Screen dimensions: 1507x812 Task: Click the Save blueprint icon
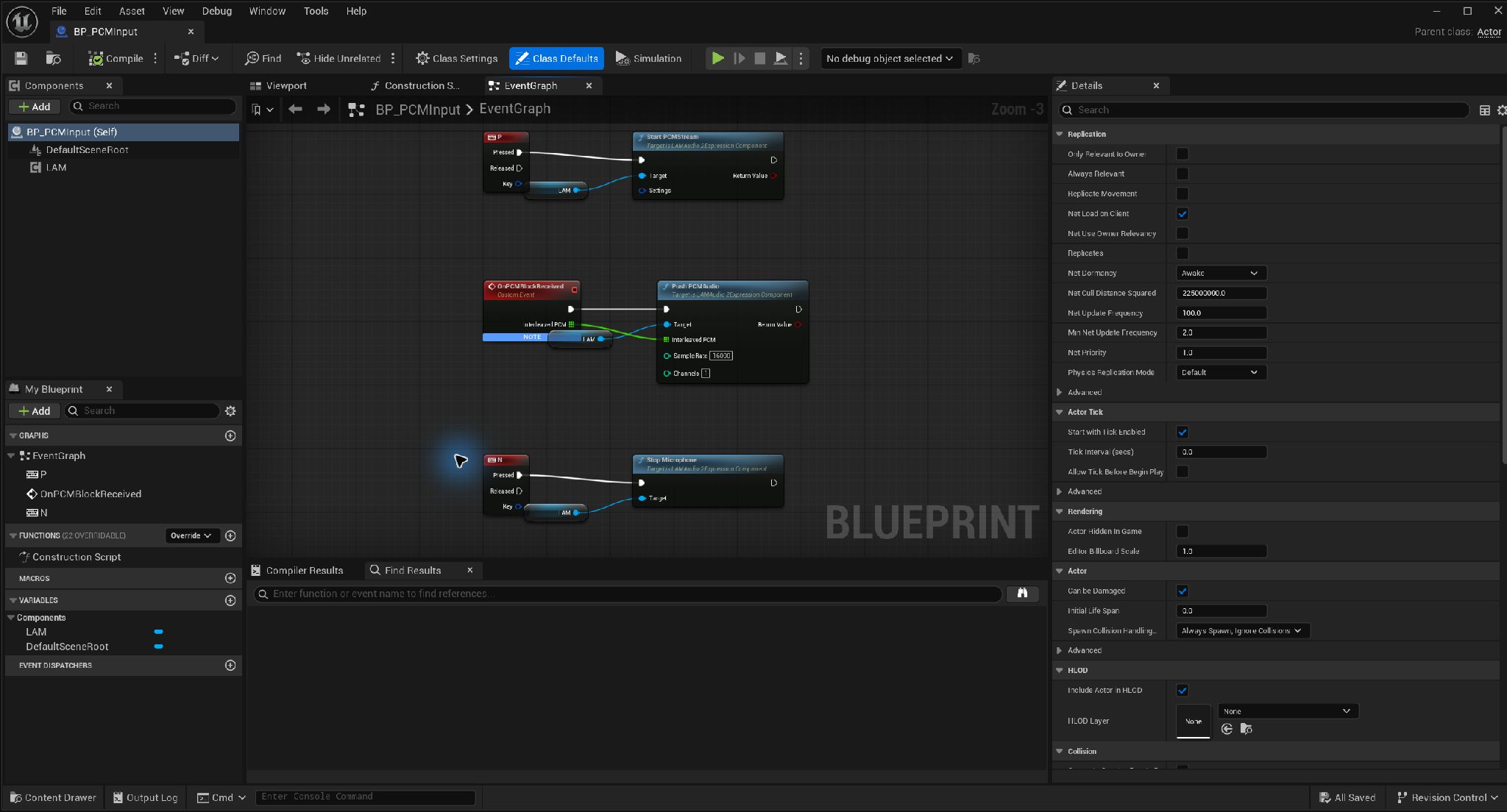tap(21, 58)
